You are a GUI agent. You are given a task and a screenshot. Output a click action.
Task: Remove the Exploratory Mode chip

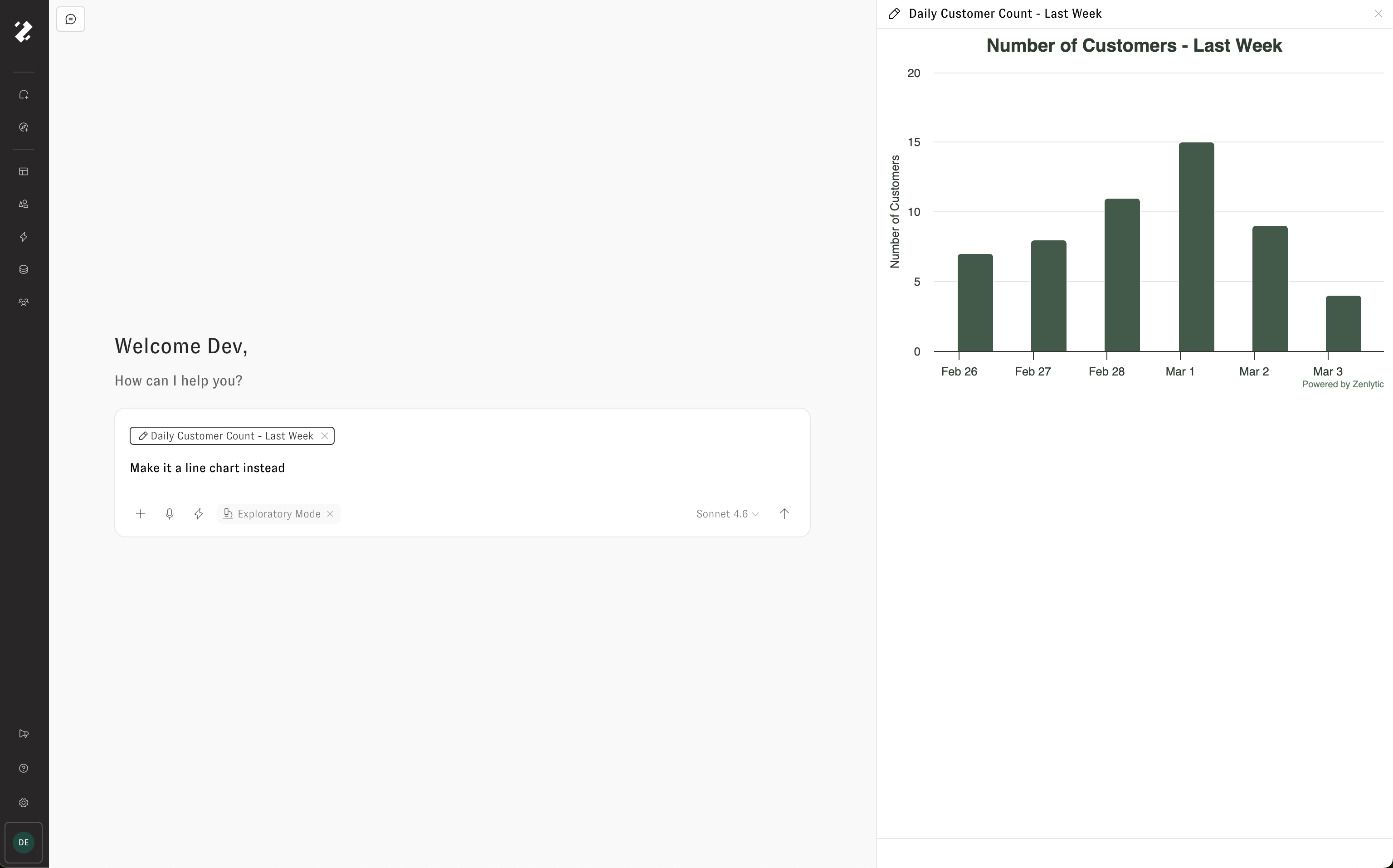330,514
